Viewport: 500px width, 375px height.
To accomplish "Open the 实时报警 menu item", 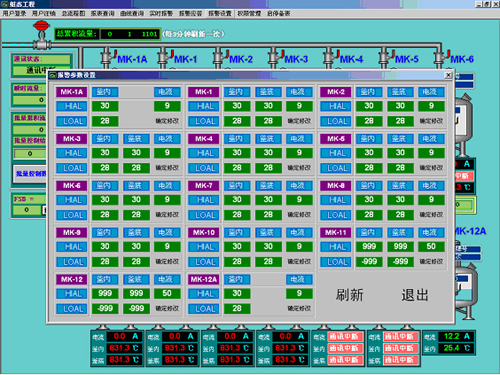I will tap(161, 14).
